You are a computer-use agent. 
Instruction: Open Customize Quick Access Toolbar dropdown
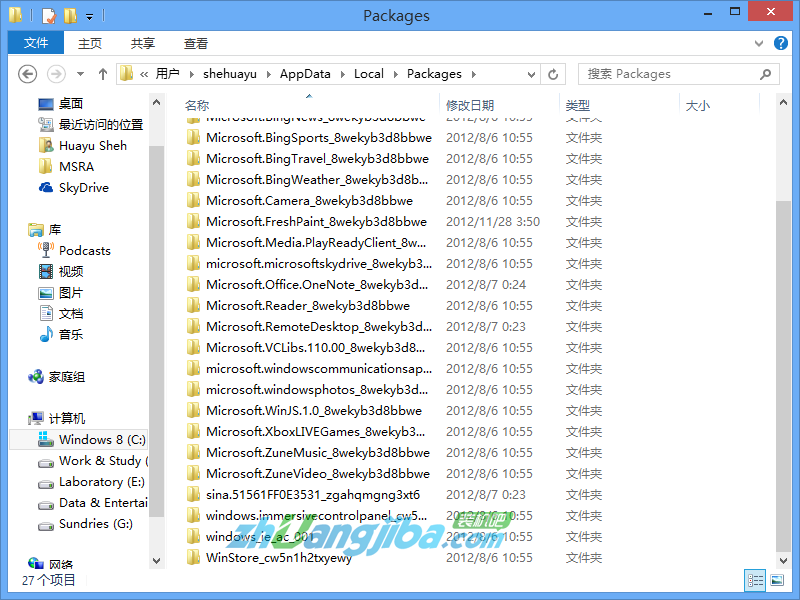(x=89, y=16)
